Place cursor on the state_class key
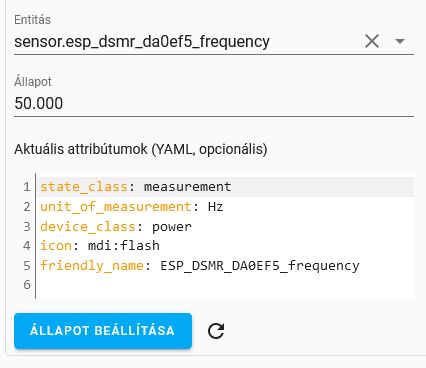426x368 pixels. (84, 187)
